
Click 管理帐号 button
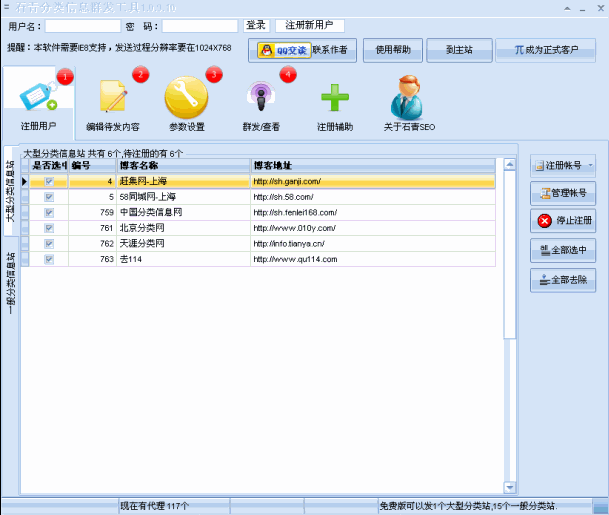pyautogui.click(x=563, y=193)
